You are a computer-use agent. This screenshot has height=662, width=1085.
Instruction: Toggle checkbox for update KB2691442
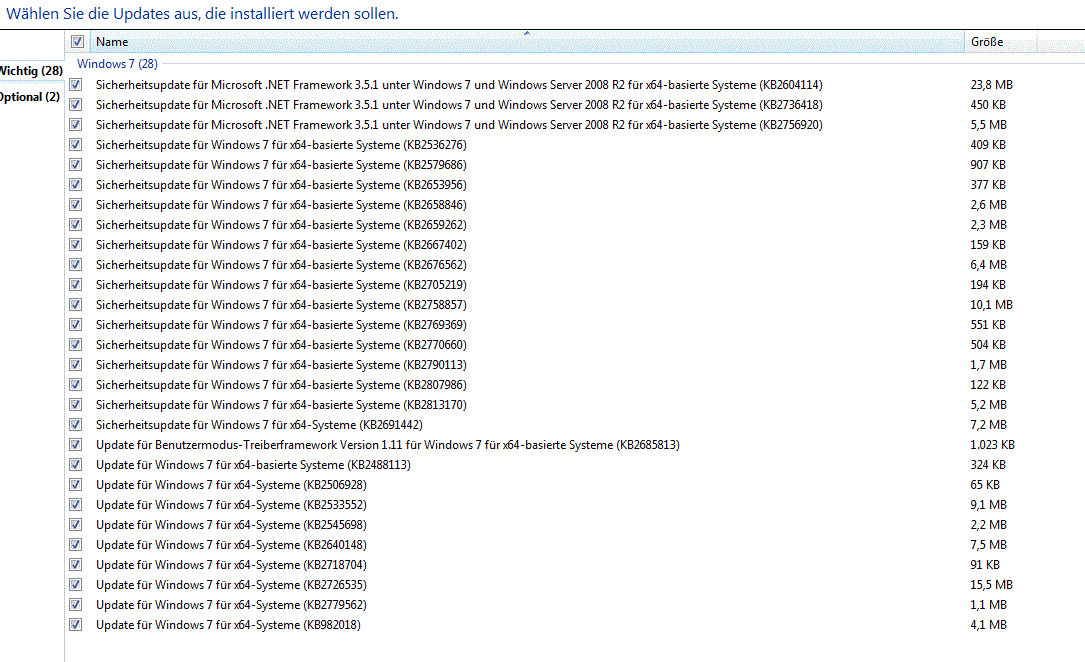click(76, 425)
